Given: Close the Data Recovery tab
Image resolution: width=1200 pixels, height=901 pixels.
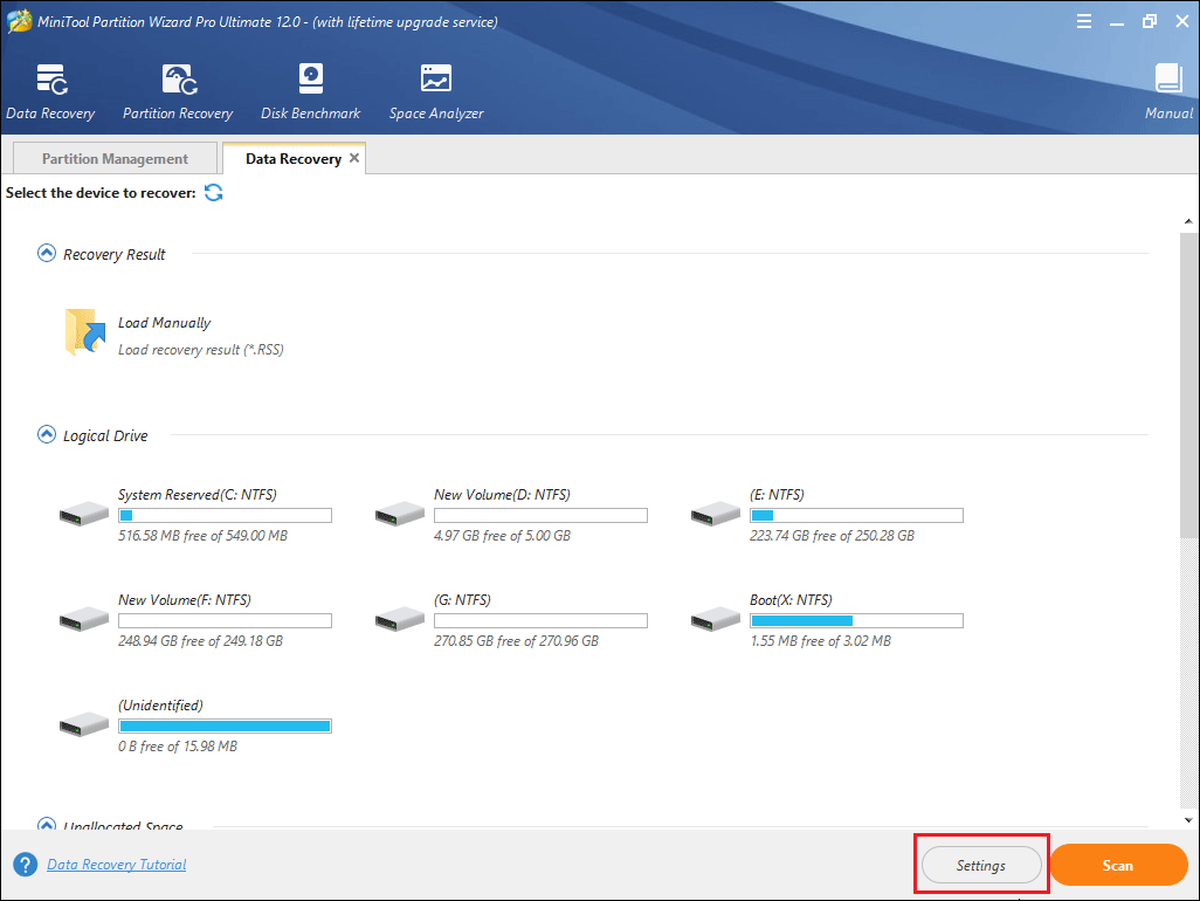Looking at the screenshot, I should coord(354,158).
